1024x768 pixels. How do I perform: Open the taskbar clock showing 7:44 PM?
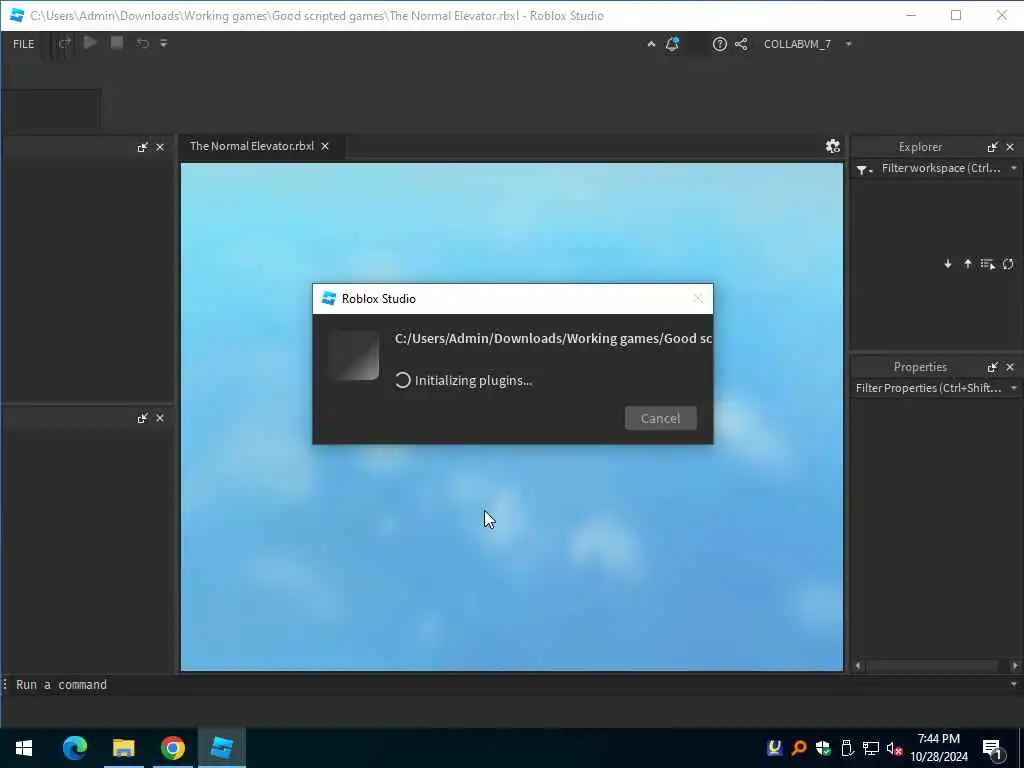[938, 748]
